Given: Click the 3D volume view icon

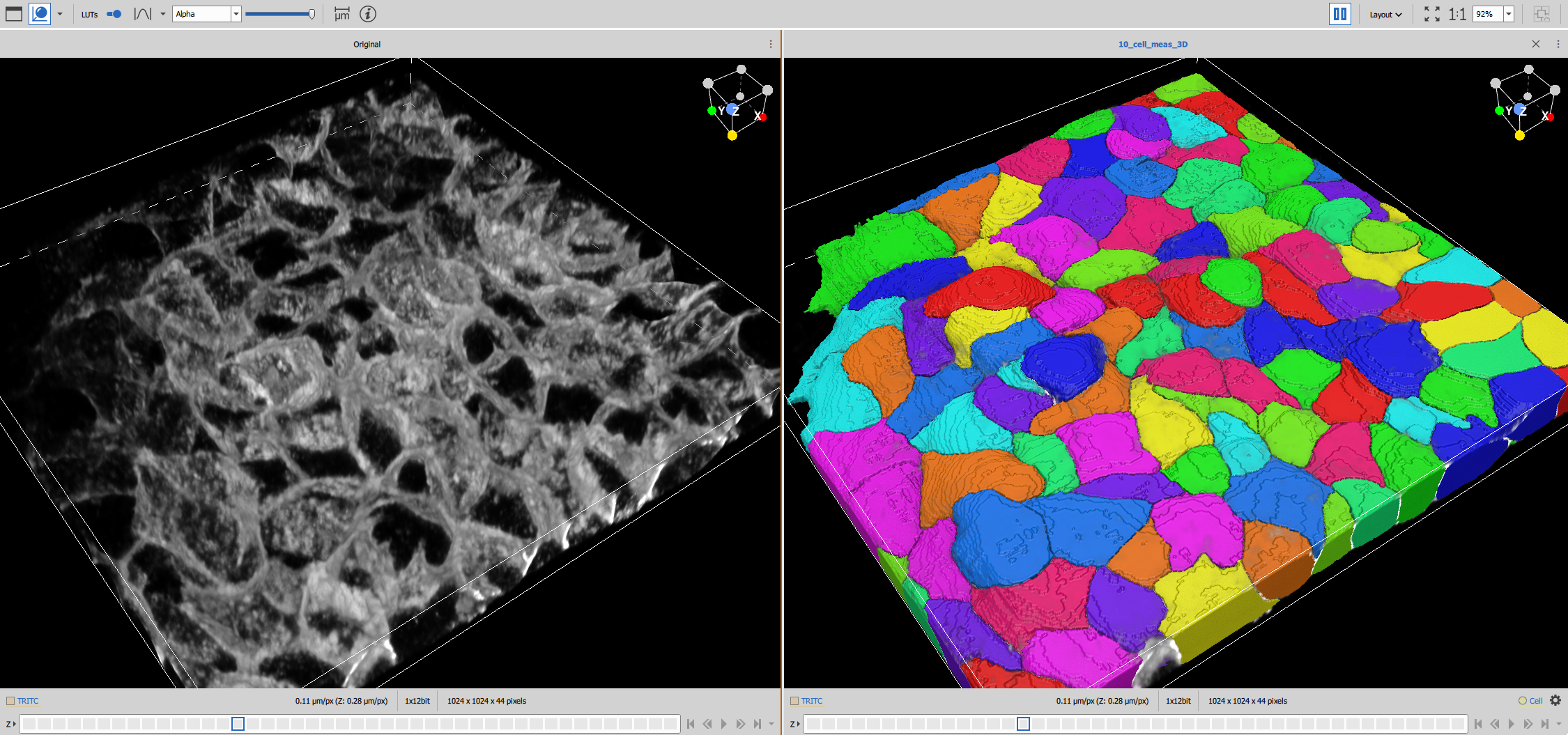Looking at the screenshot, I should click(40, 14).
